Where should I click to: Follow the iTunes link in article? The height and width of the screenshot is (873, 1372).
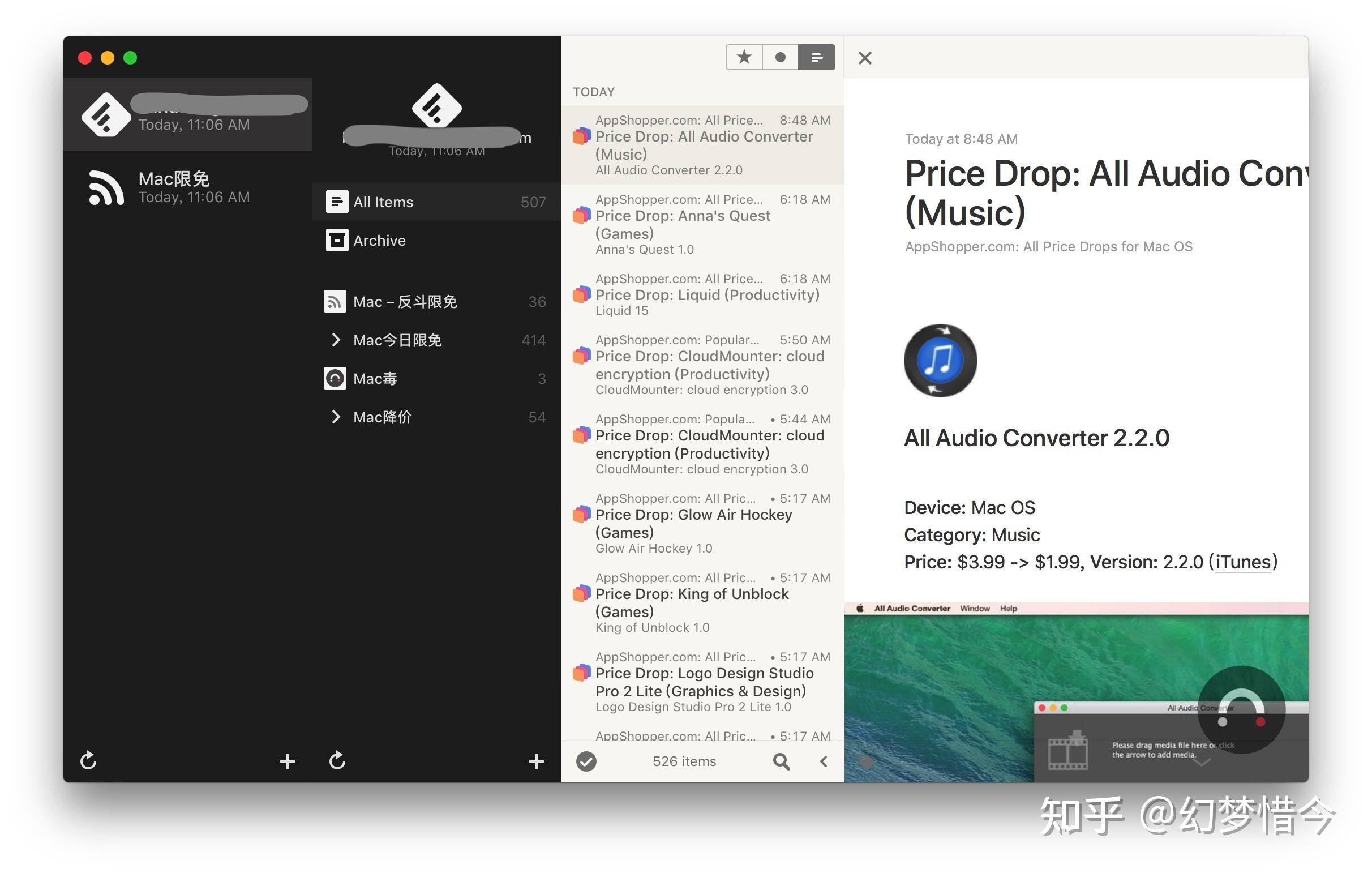click(x=1243, y=562)
